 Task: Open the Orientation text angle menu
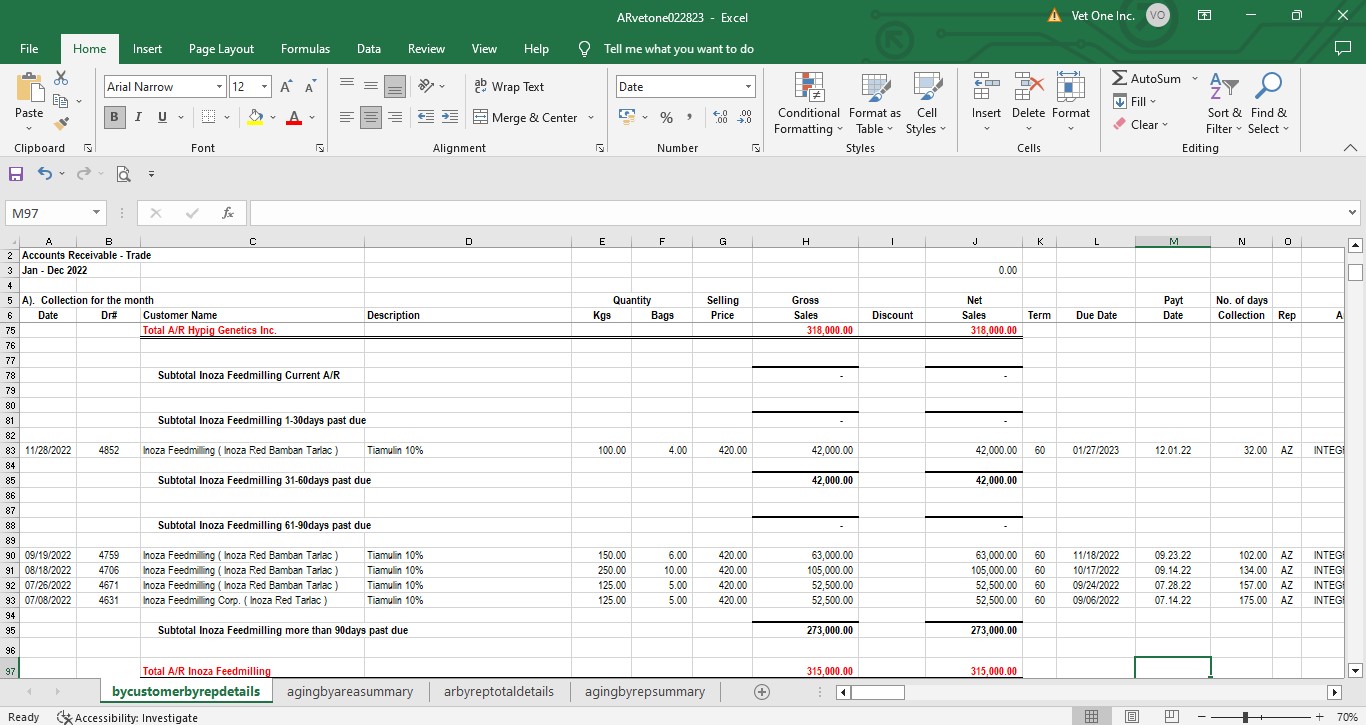coord(432,86)
